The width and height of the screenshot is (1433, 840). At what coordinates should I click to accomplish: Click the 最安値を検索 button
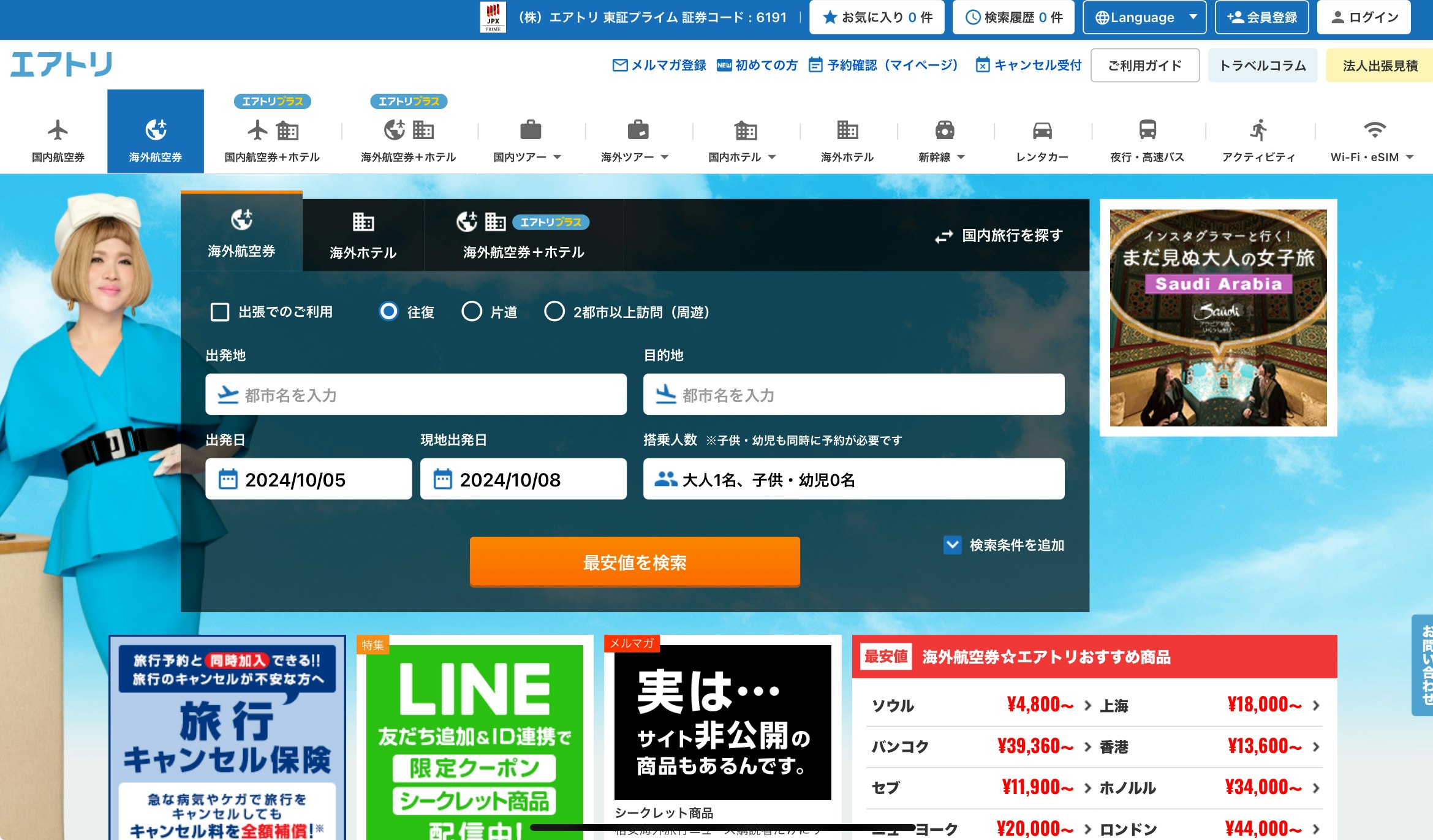coord(635,562)
